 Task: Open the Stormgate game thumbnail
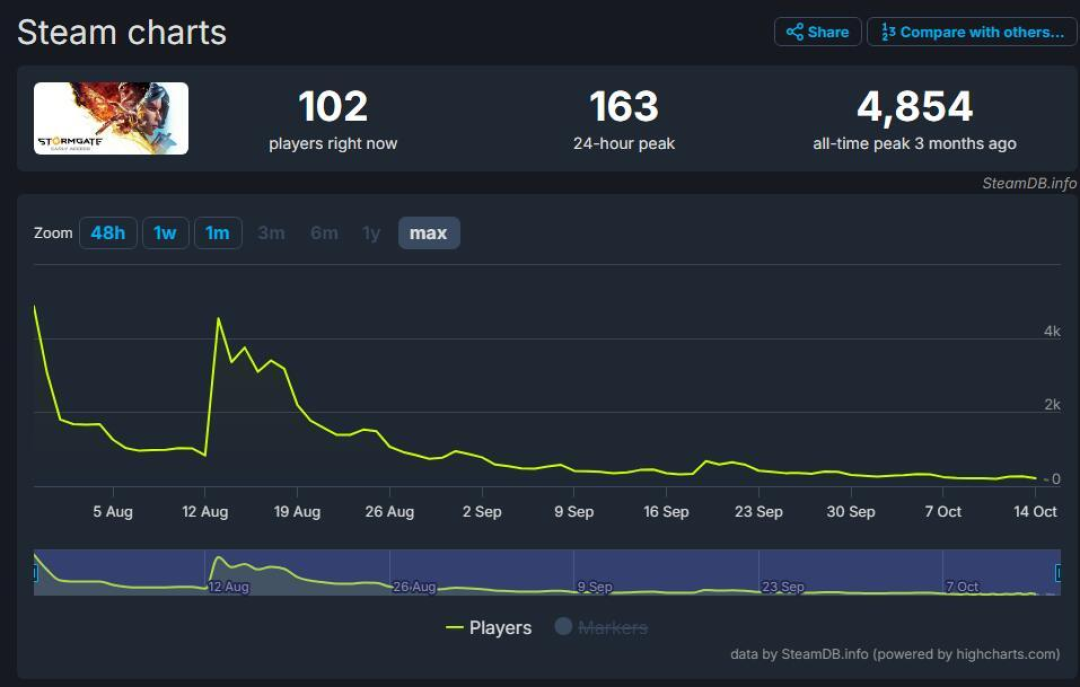click(111, 119)
